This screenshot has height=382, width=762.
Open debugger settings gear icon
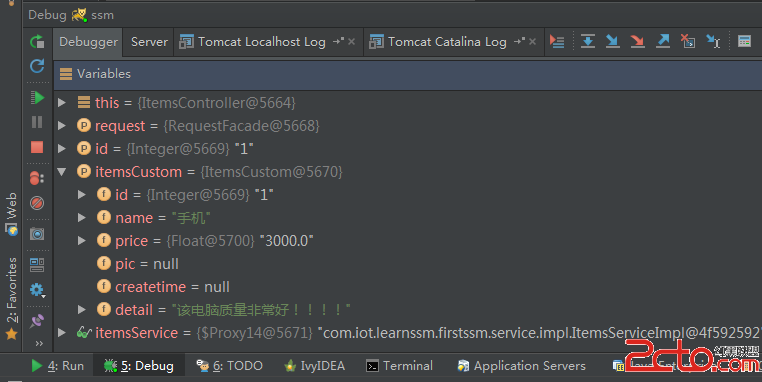[37, 290]
